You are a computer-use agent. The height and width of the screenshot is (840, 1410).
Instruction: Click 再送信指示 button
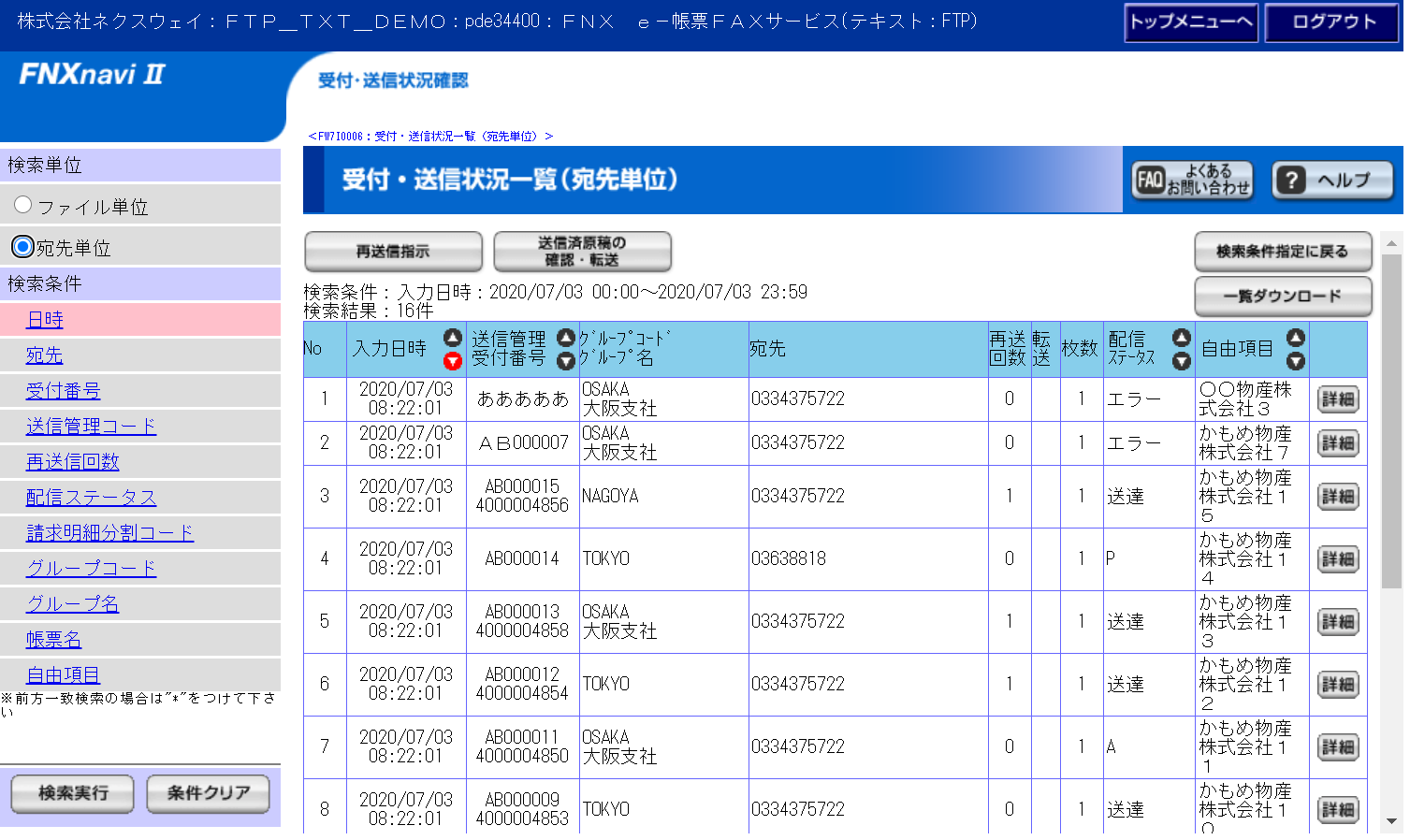tap(393, 252)
